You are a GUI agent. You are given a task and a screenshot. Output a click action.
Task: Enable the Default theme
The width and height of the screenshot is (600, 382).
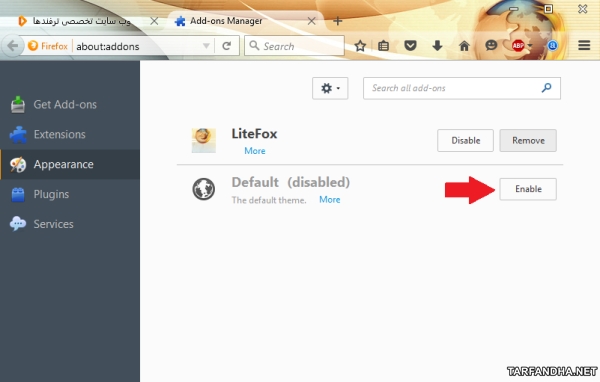click(x=528, y=189)
